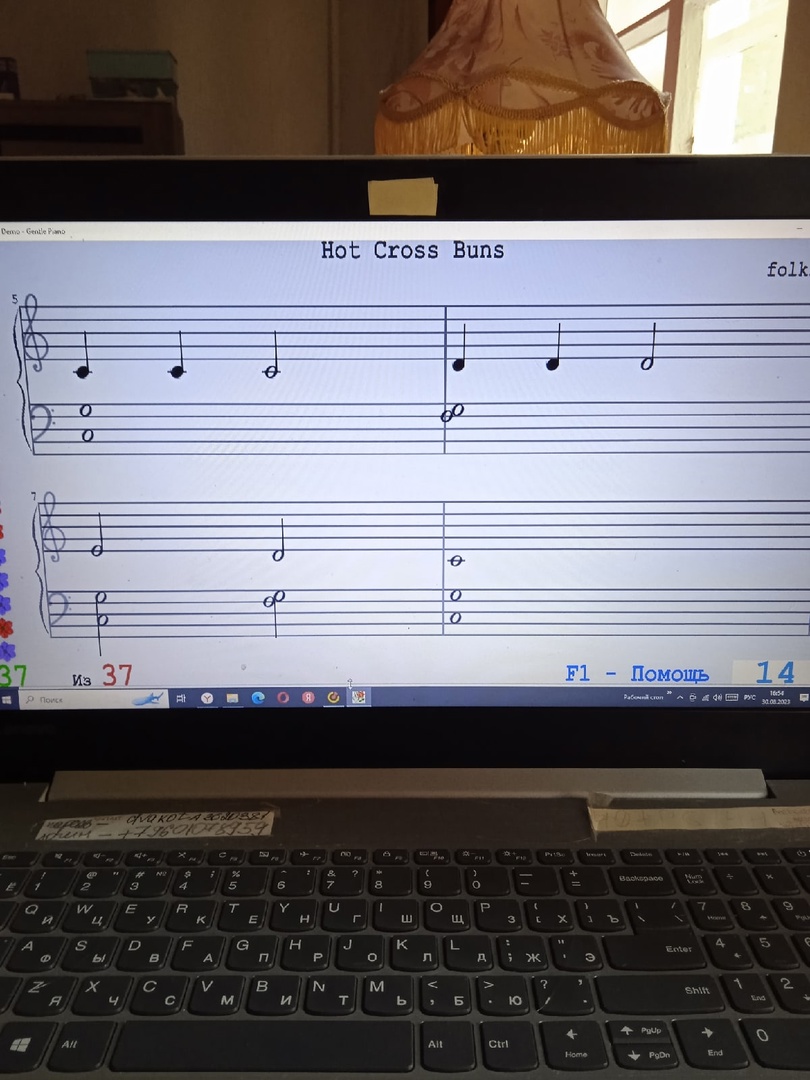Open the Opera browser taskbar icon
This screenshot has height=1080, width=810.
coord(283,698)
